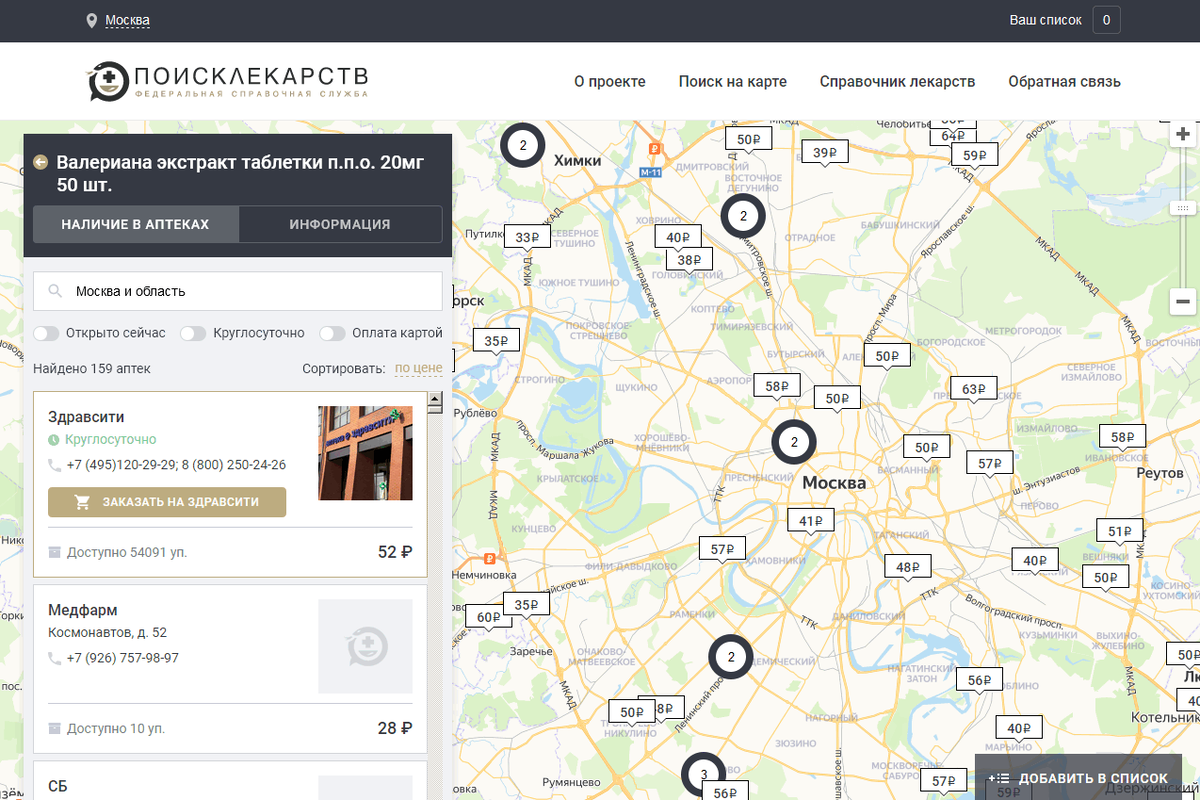This screenshot has width=1200, height=800.
Task: Open the Здравсити pharmacy photo
Action: [365, 453]
